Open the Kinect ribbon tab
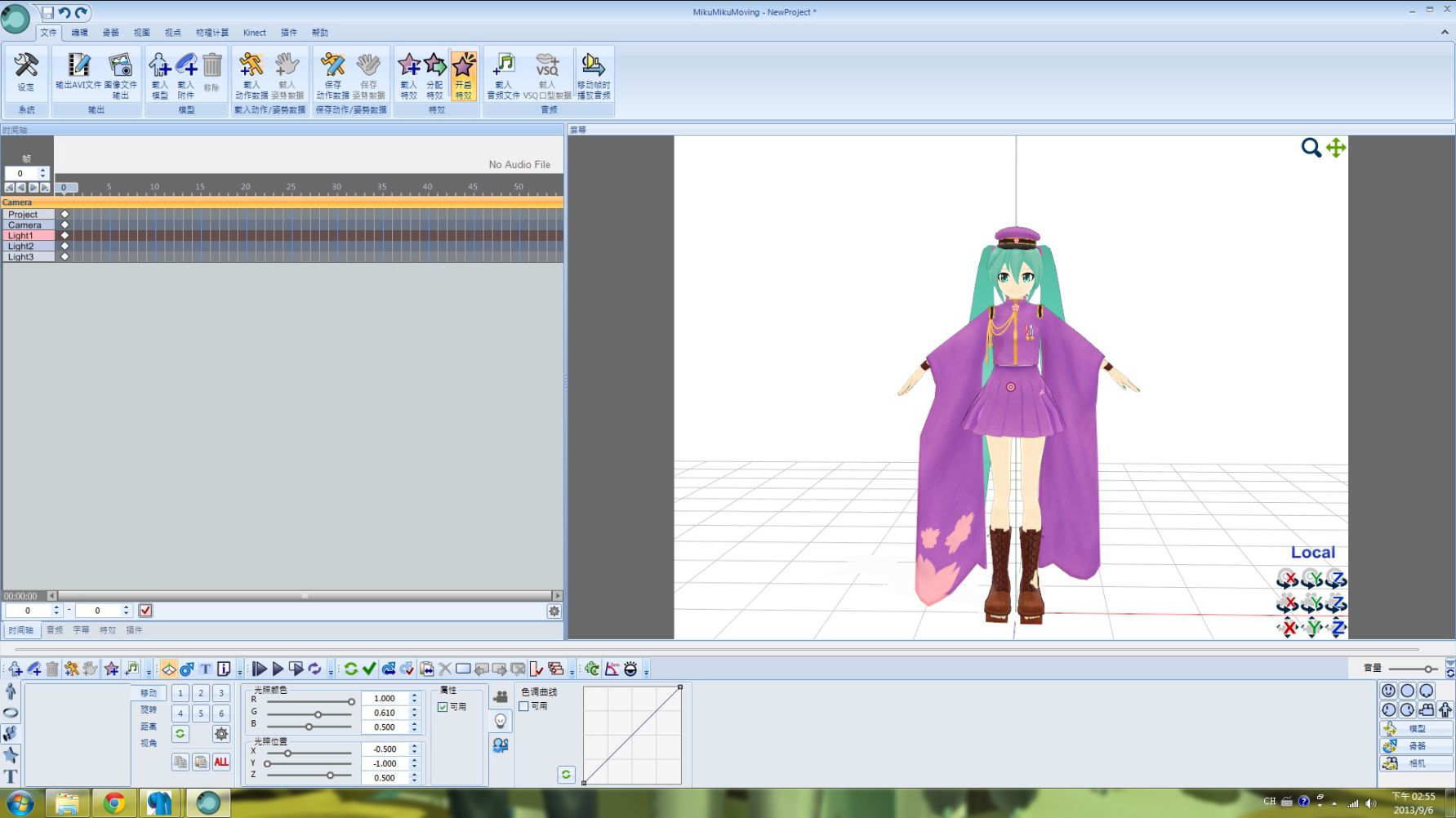This screenshot has width=1456, height=818. [x=255, y=33]
